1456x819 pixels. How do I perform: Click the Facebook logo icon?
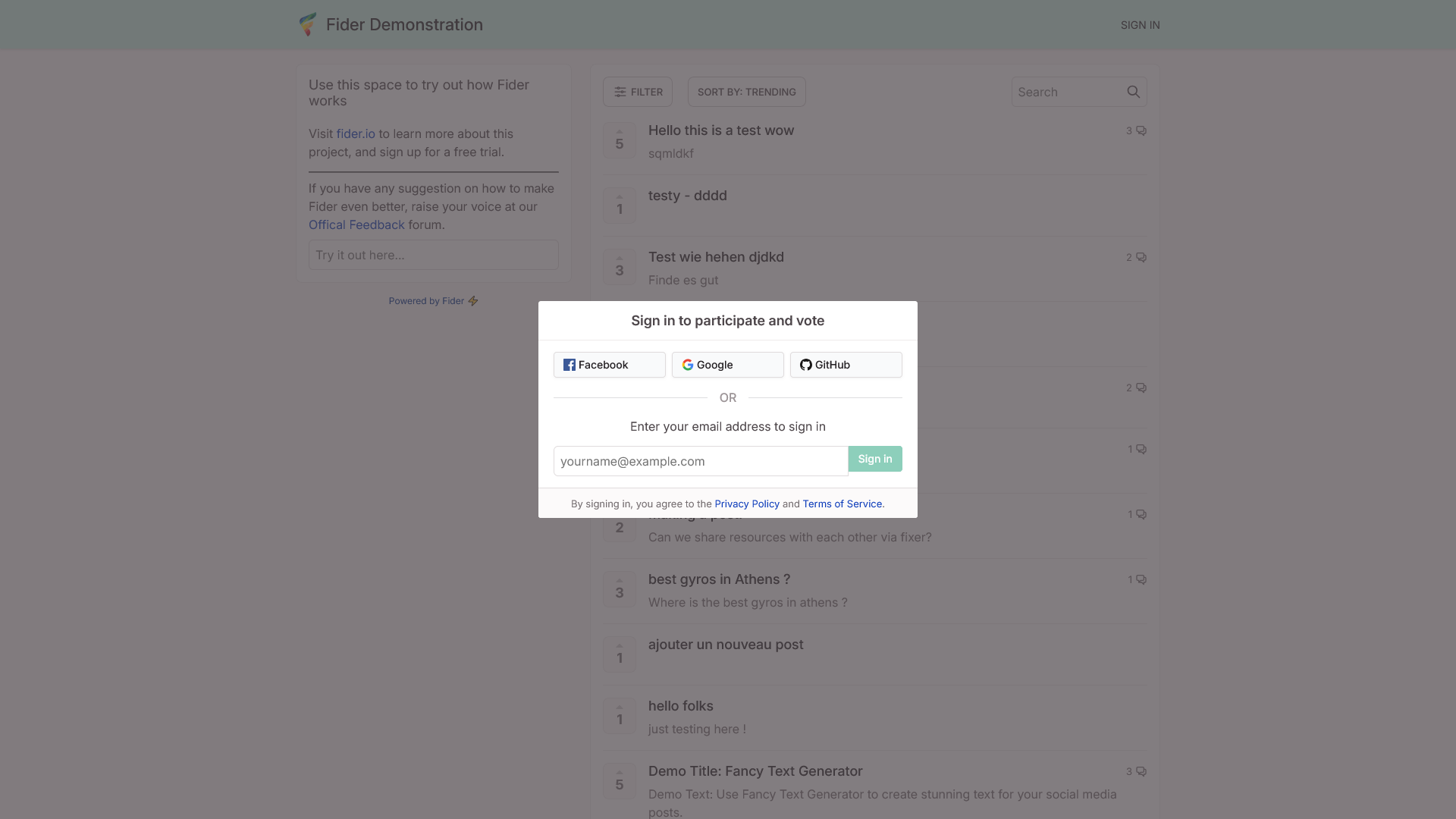pos(570,365)
